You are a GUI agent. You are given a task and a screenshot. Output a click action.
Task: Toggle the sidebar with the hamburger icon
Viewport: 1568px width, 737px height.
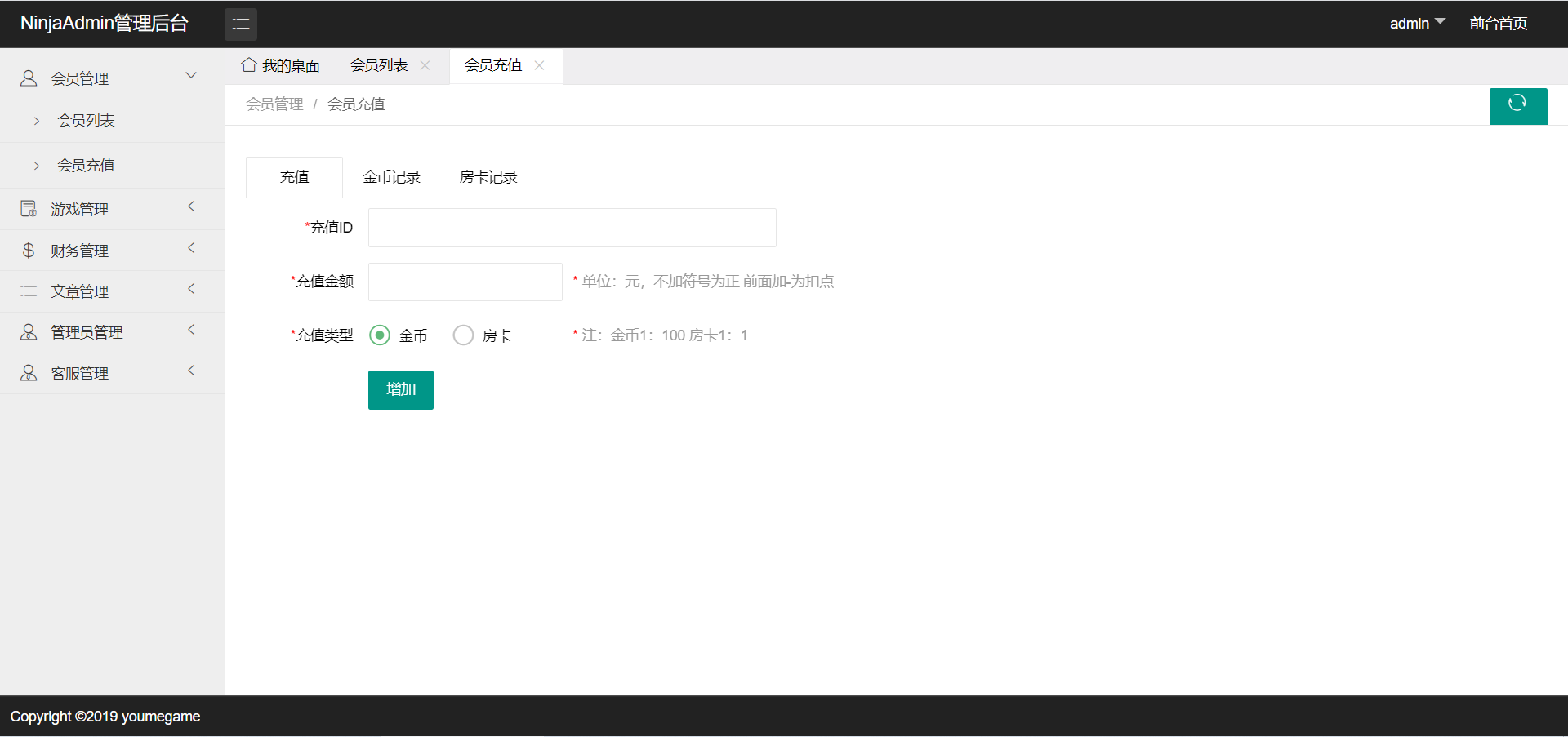click(x=240, y=24)
